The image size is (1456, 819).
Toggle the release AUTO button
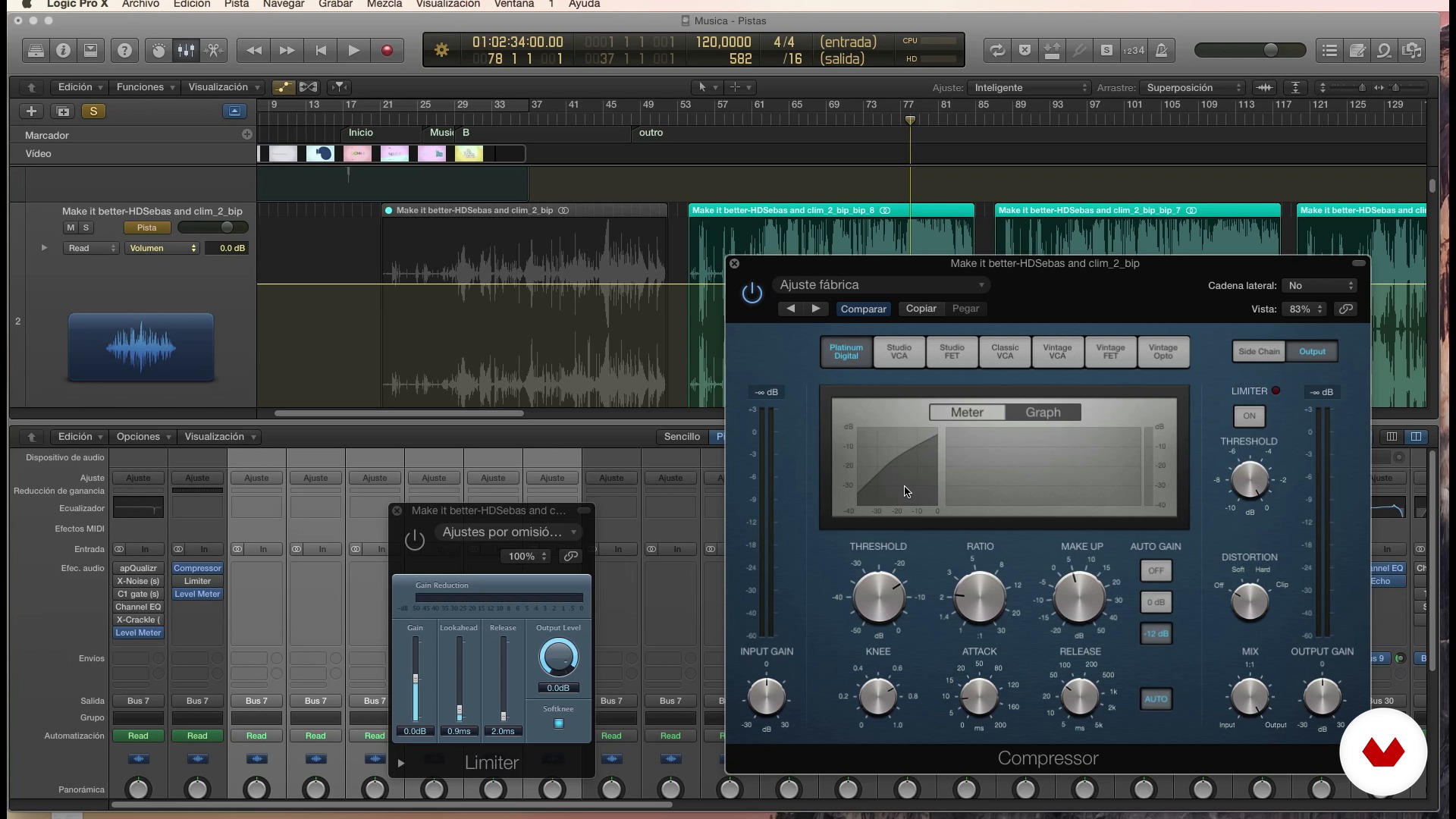pos(1156,699)
